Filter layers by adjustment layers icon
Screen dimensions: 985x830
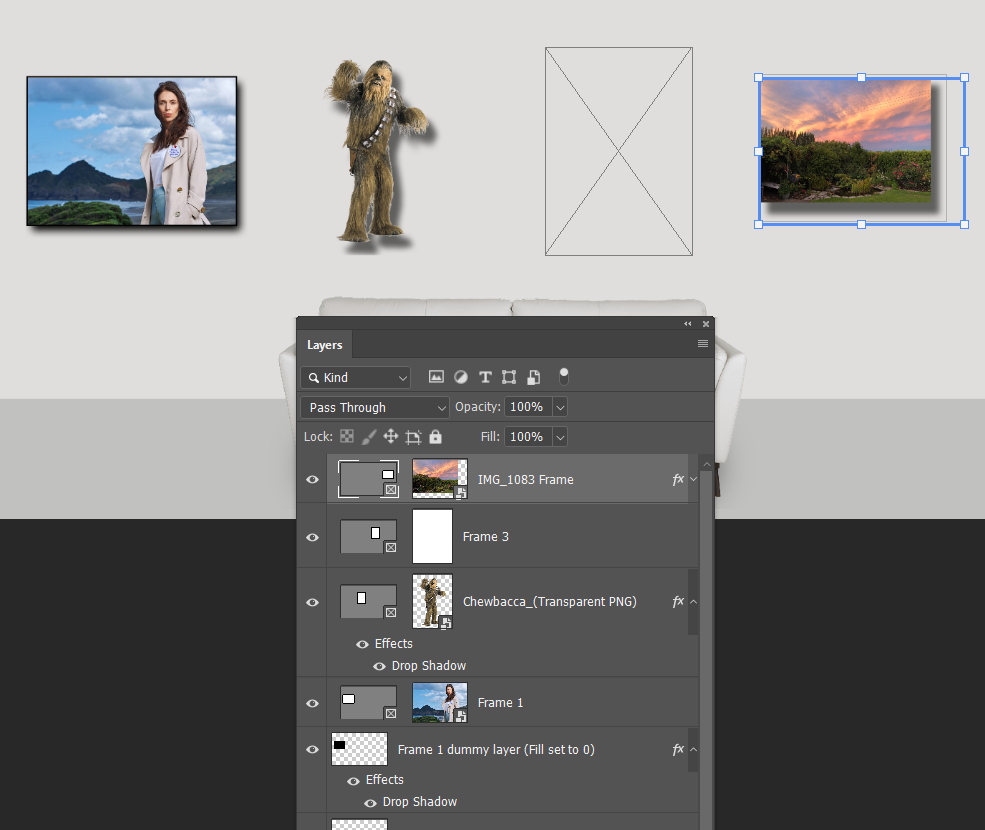(x=460, y=377)
